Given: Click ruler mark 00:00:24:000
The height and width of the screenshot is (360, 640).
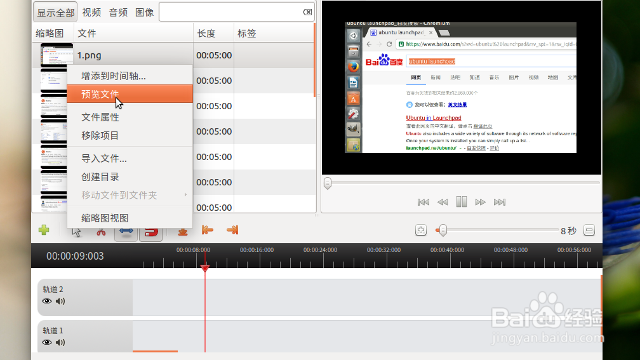Looking at the screenshot, I should tap(320, 250).
